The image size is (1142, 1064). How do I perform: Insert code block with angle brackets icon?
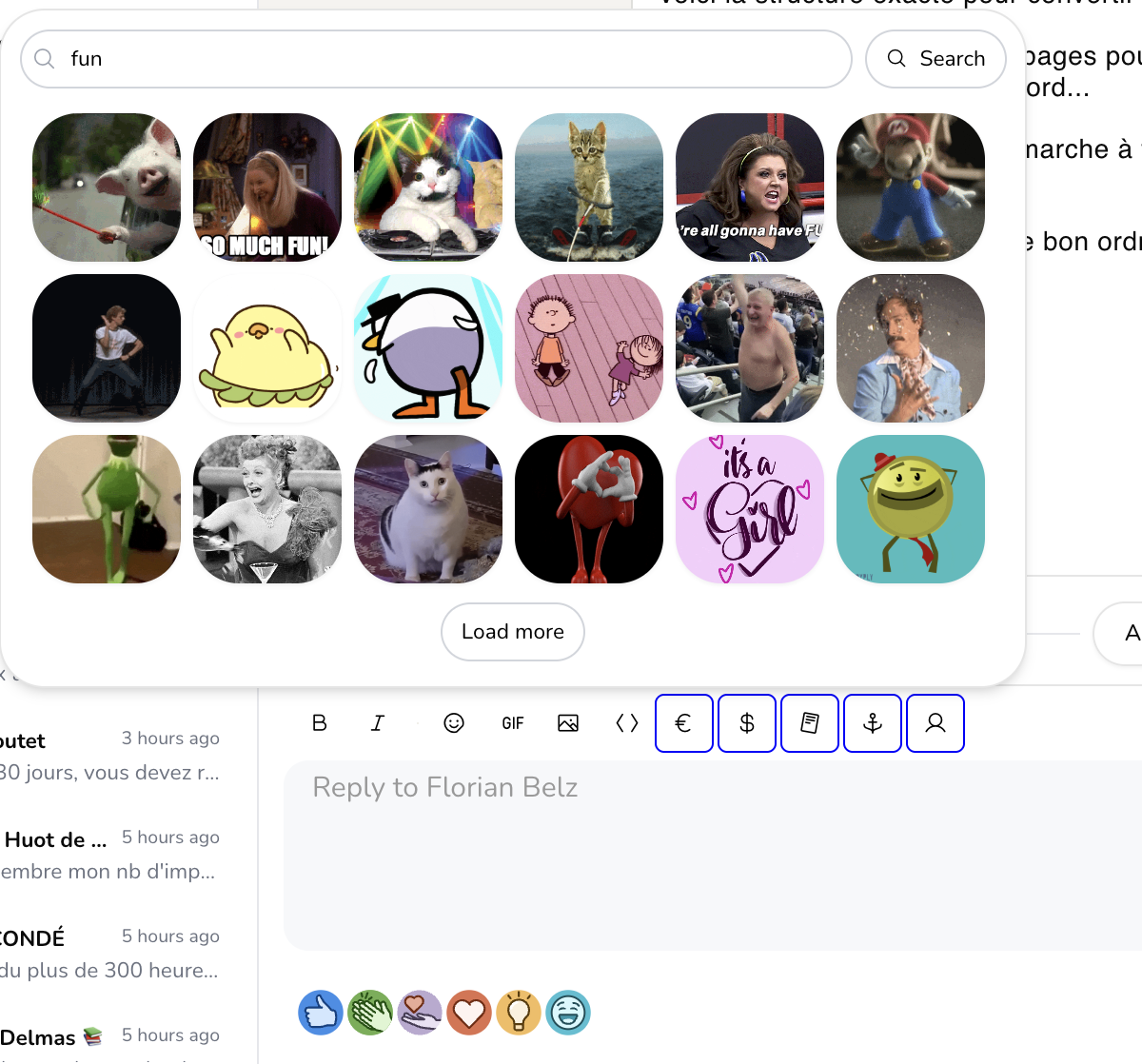coord(627,723)
